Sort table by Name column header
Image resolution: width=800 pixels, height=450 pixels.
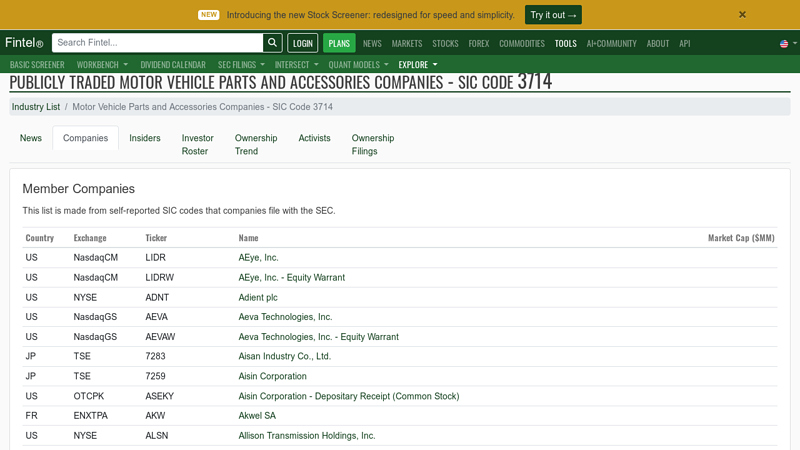pyautogui.click(x=248, y=238)
